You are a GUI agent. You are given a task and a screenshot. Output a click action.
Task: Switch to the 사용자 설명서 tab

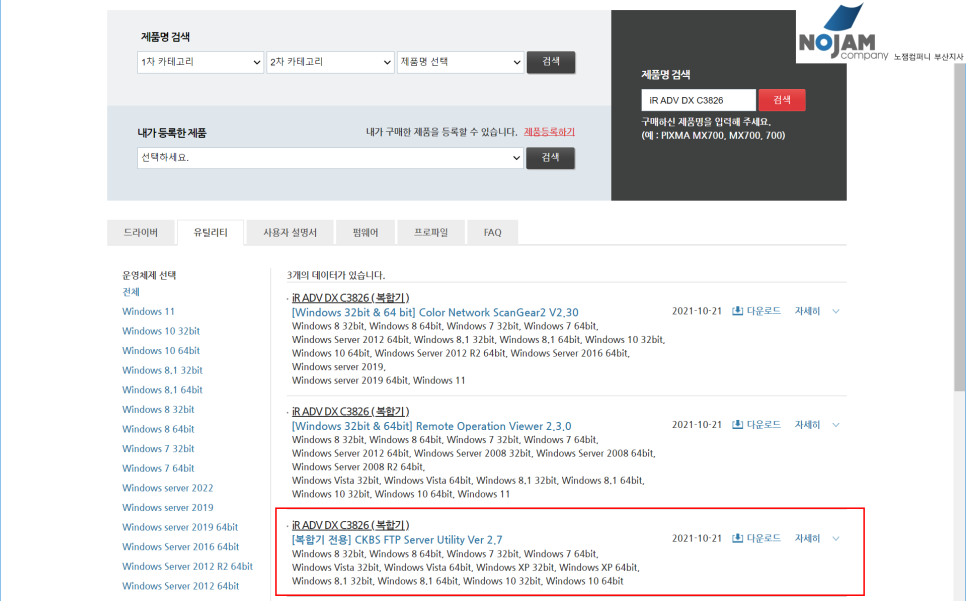(x=290, y=233)
